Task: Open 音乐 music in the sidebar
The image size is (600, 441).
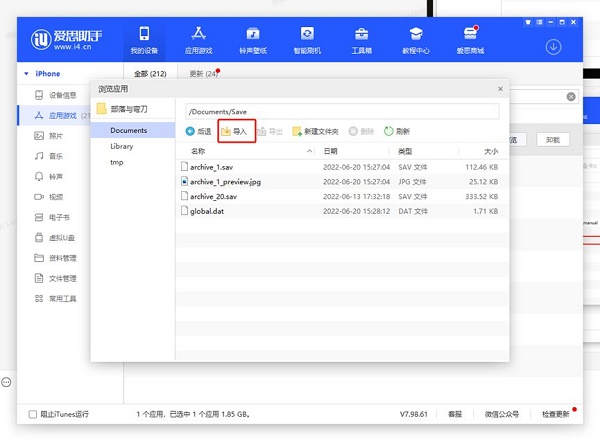Action: click(x=49, y=156)
